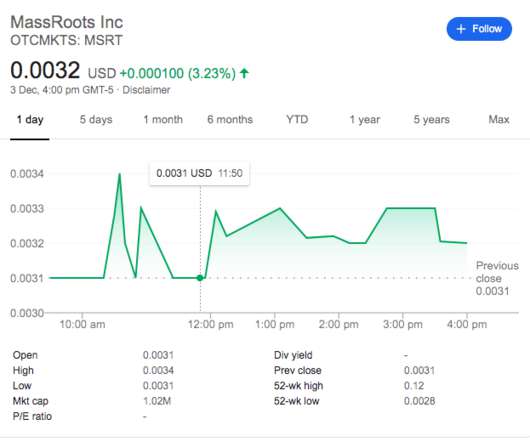Click the 0.0030 y-axis label
Screen dimensions: 530x442
click(27, 313)
